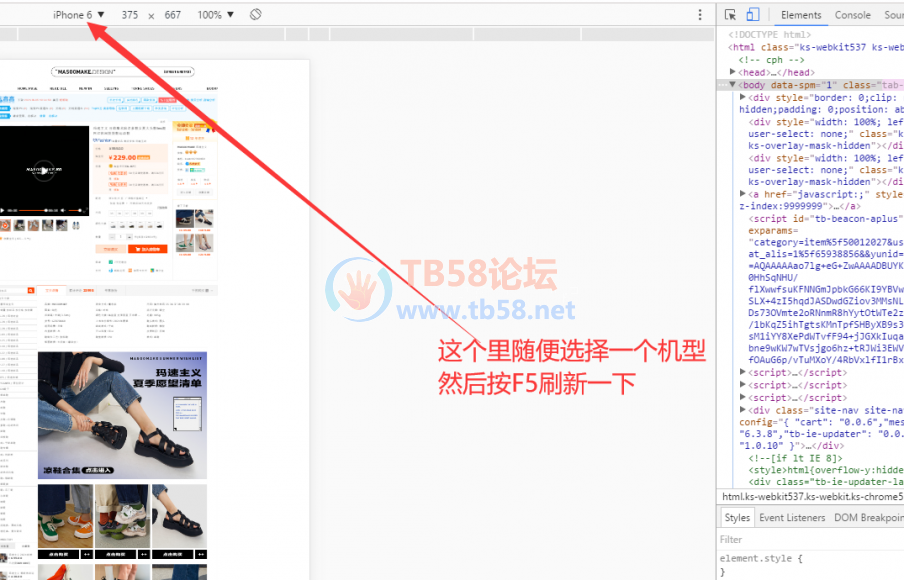
Task: Select the div class tb-ie-updater line
Action: pos(826,482)
